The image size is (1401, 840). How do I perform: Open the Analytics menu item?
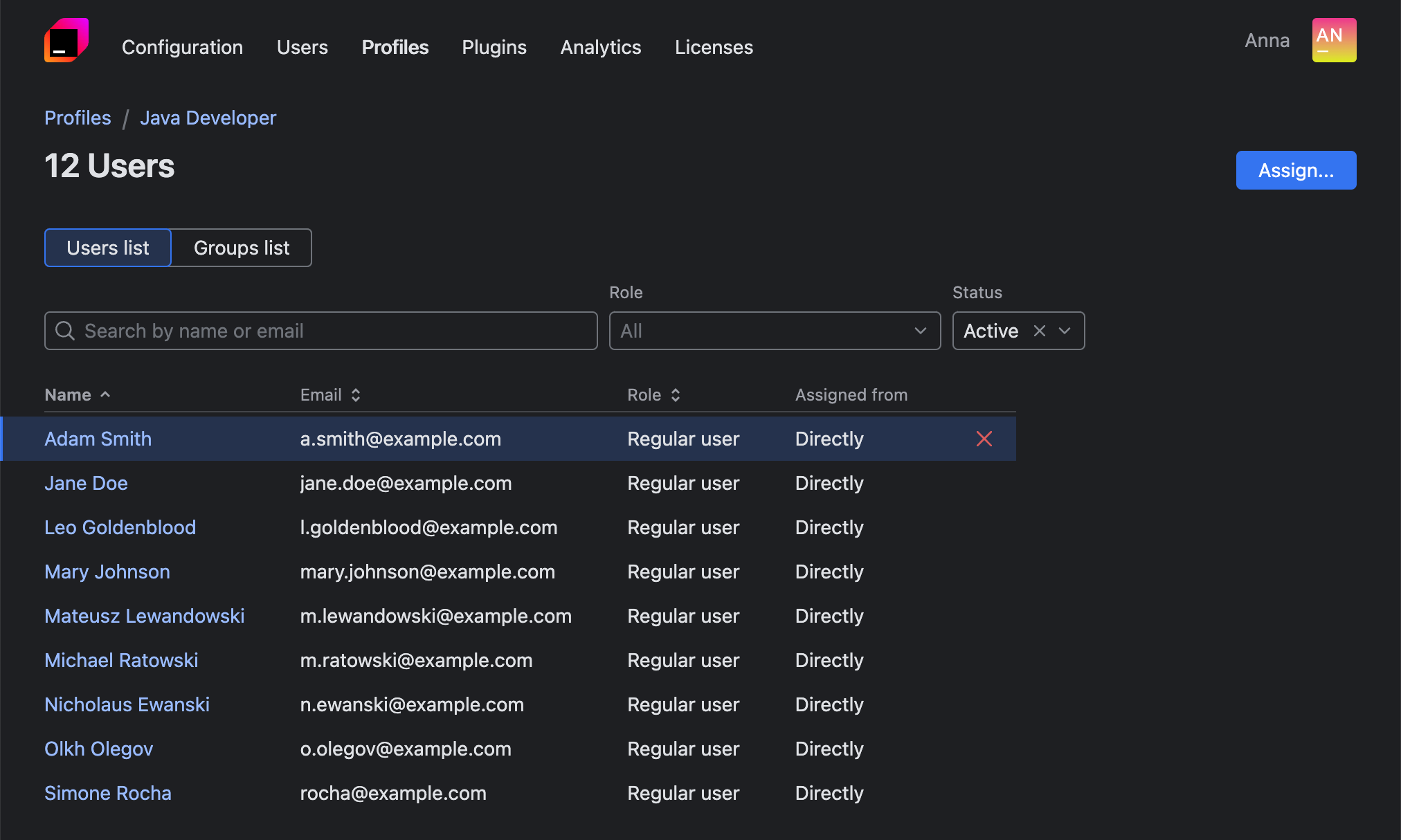(600, 47)
